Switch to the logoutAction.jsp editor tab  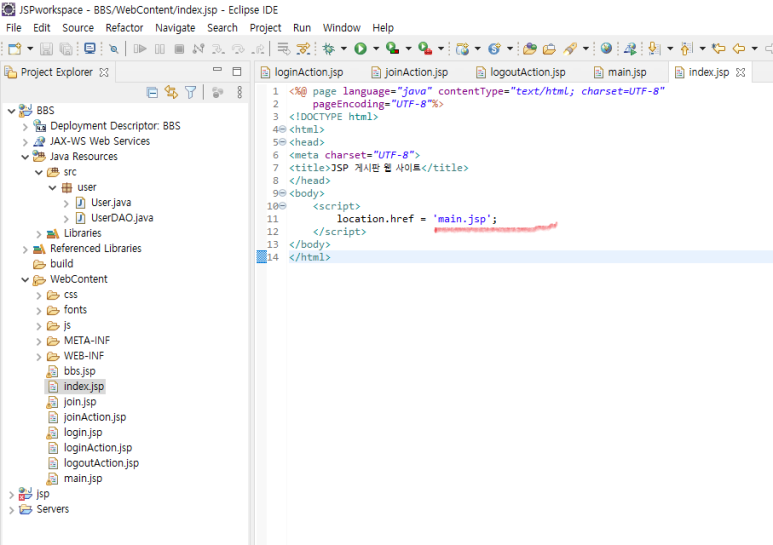coord(521,72)
